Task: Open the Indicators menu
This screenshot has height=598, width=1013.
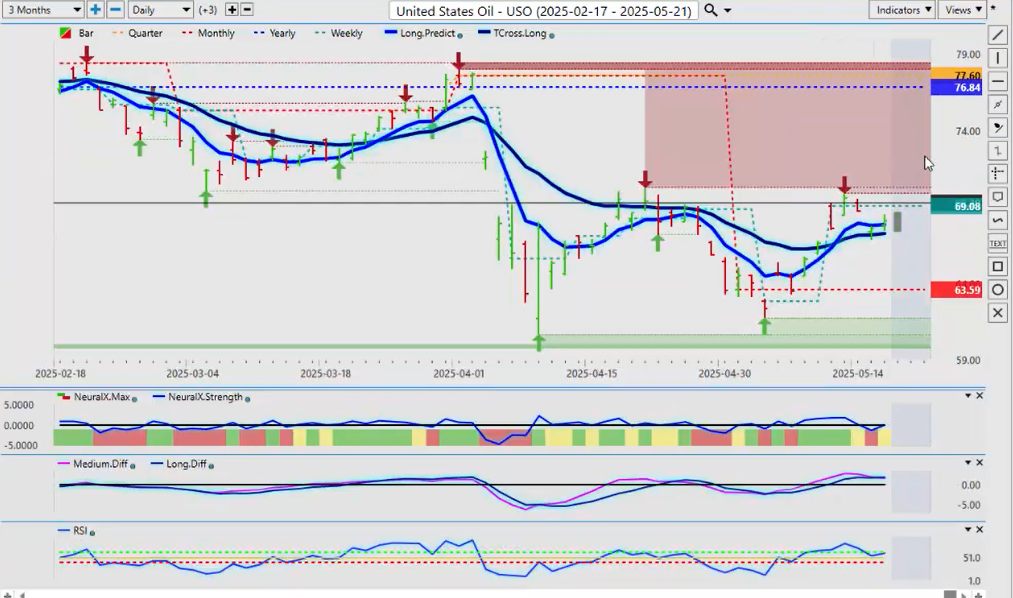Action: pyautogui.click(x=901, y=10)
